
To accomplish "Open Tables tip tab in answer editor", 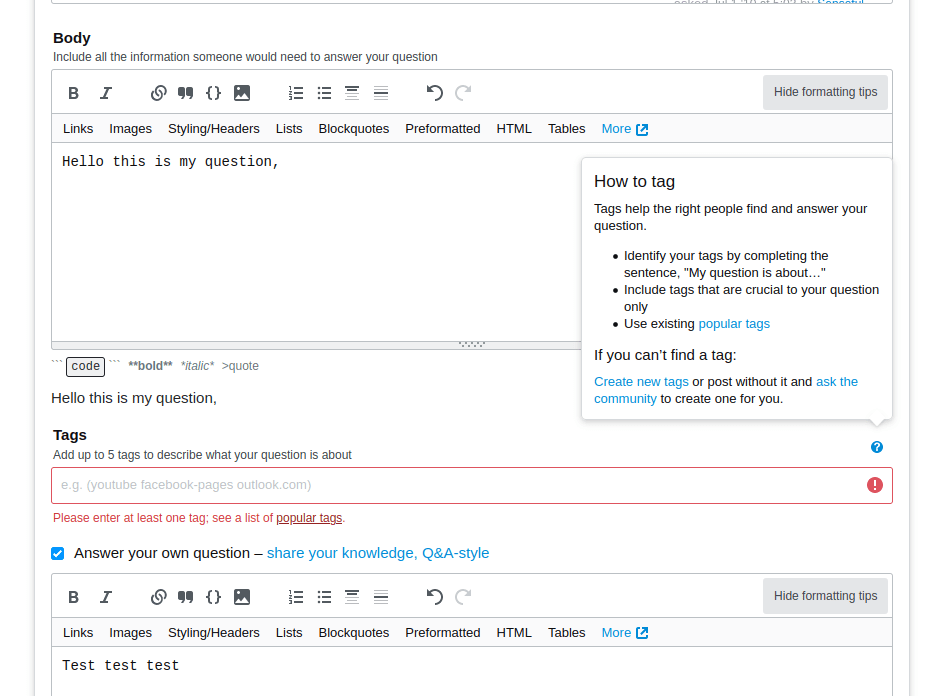I will [x=567, y=633].
